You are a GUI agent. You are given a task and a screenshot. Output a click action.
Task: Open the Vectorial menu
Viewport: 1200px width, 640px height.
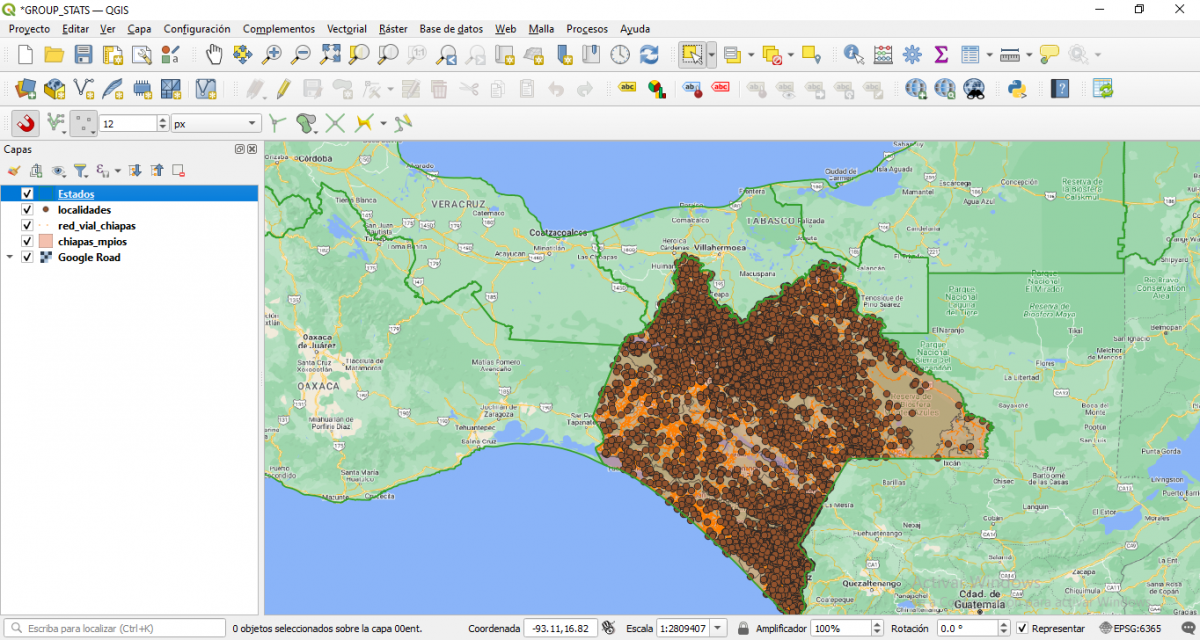[347, 29]
